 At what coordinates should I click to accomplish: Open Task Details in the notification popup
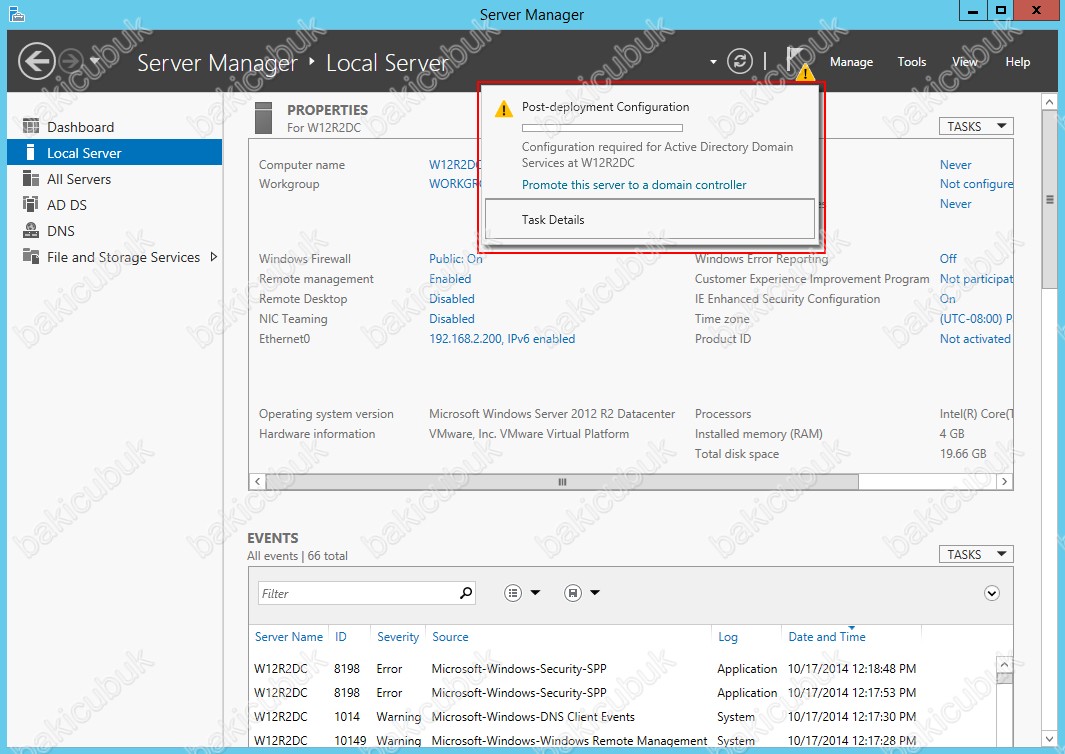click(650, 219)
